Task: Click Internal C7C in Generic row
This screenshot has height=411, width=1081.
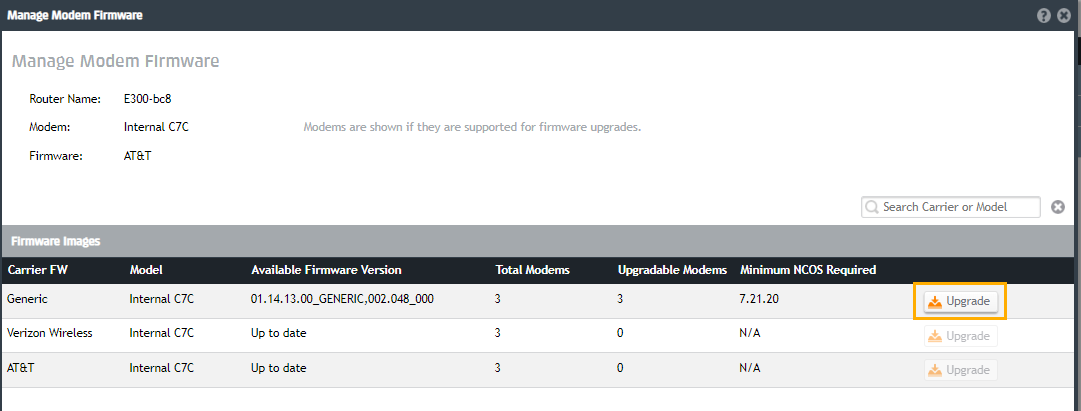Action: 162,299
